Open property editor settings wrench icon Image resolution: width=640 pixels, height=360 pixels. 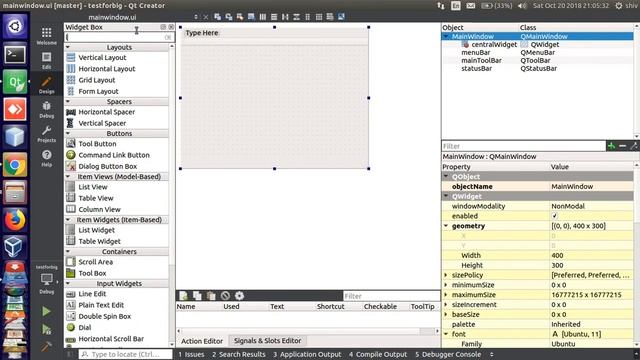pyautogui.click(x=633, y=146)
